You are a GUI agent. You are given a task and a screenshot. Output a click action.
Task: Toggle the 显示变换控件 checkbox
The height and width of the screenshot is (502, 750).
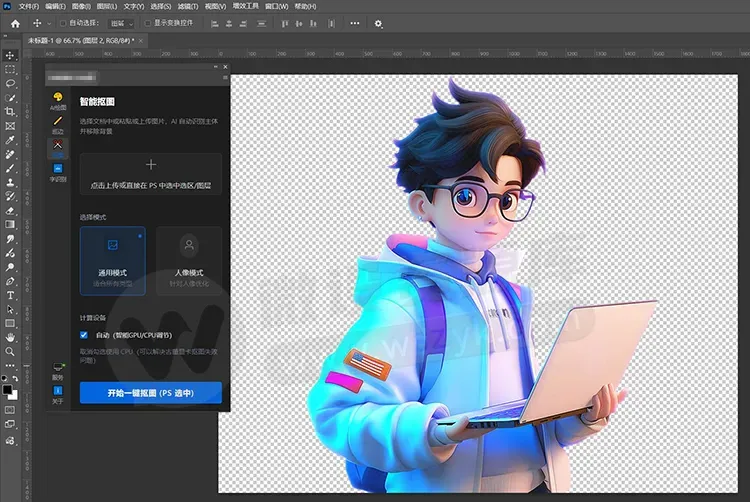pos(148,23)
